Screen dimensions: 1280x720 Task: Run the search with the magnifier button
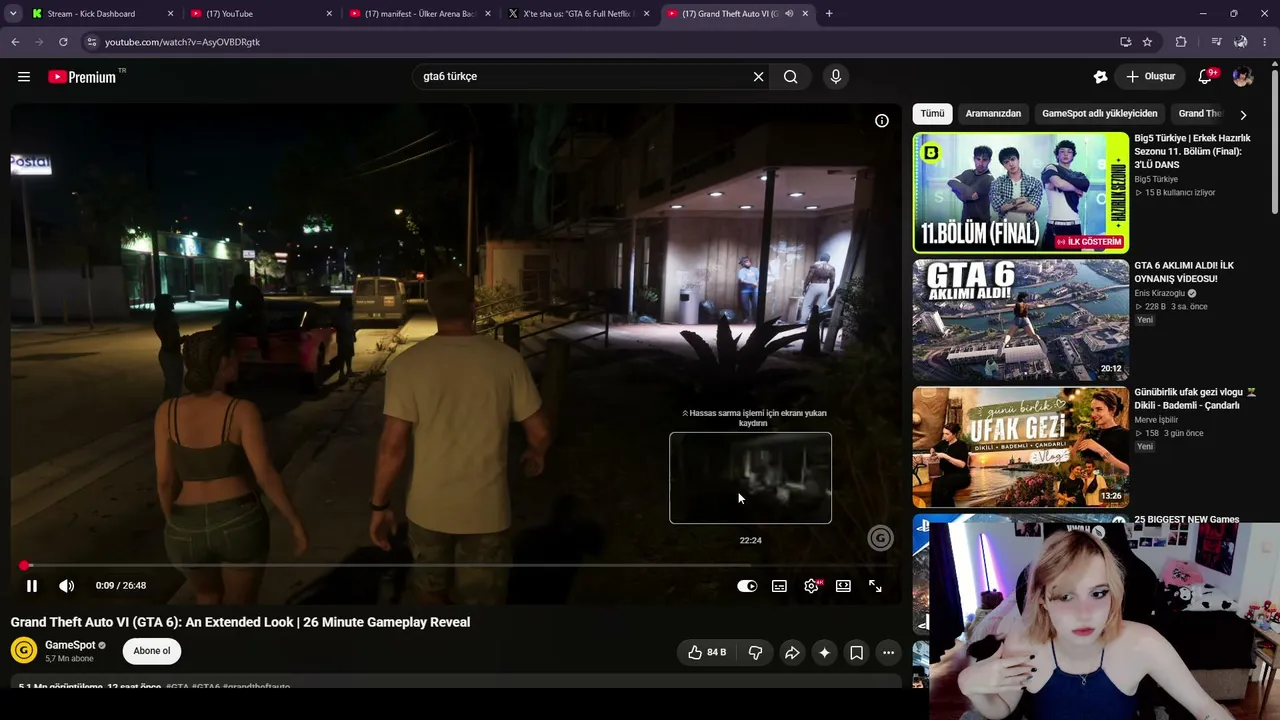point(790,77)
